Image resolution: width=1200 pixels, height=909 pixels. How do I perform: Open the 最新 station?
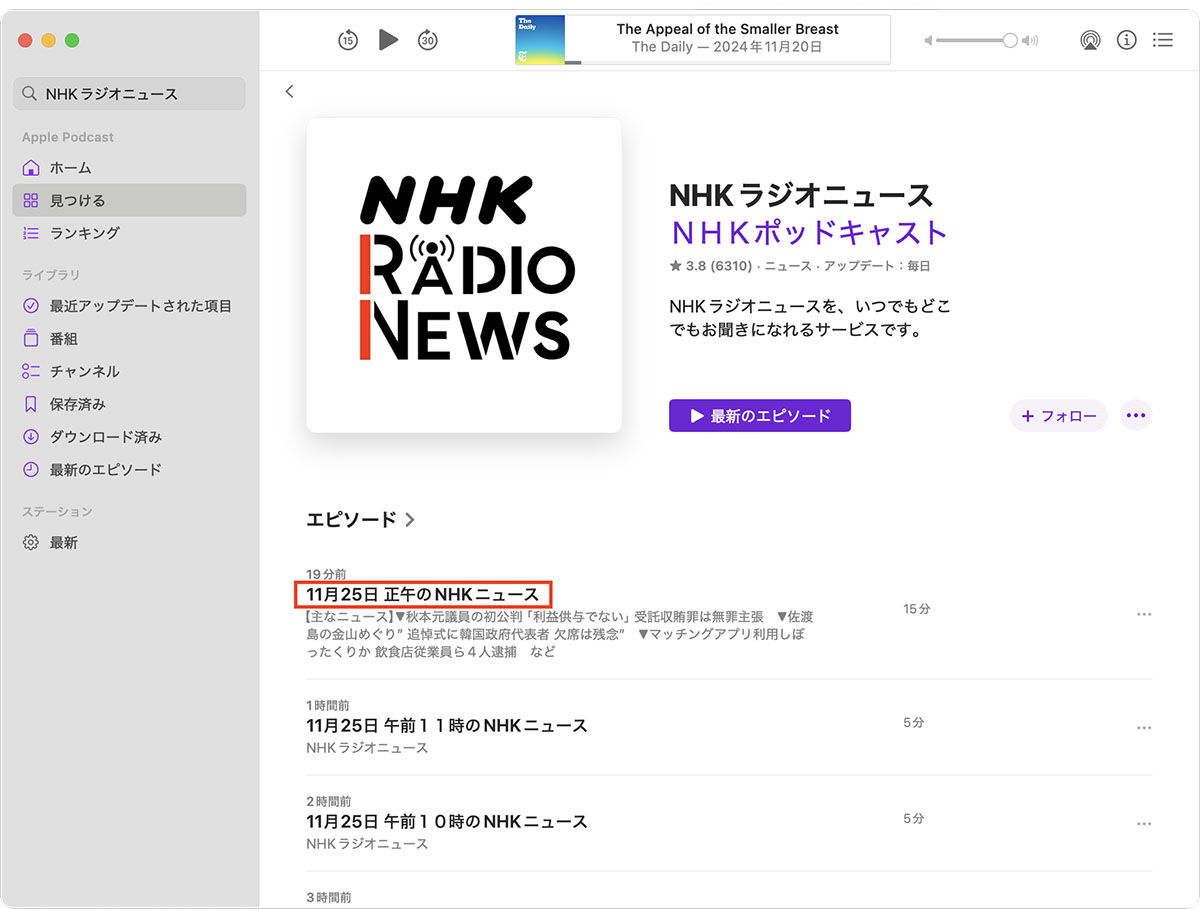(x=129, y=543)
